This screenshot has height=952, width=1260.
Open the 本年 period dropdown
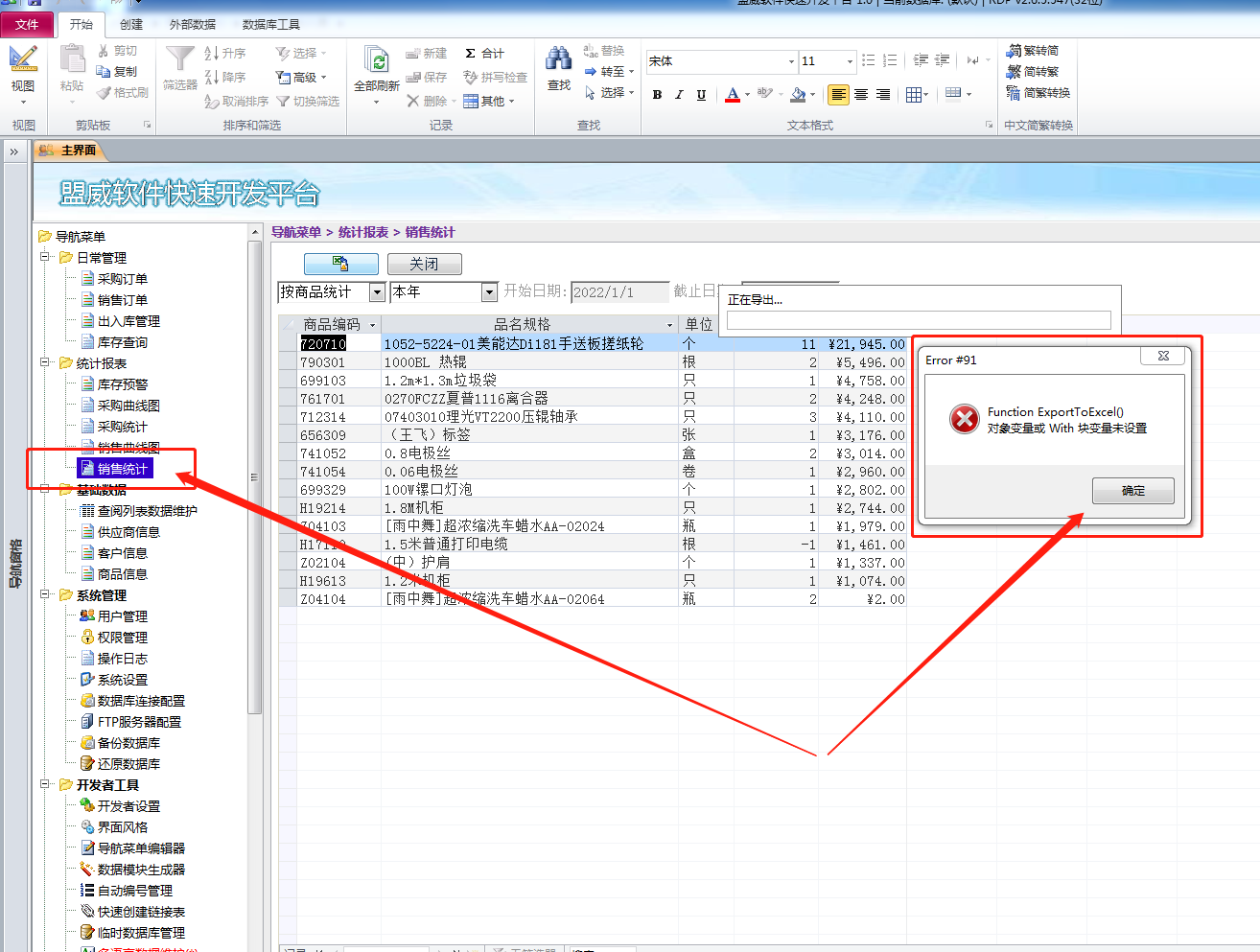coord(490,292)
